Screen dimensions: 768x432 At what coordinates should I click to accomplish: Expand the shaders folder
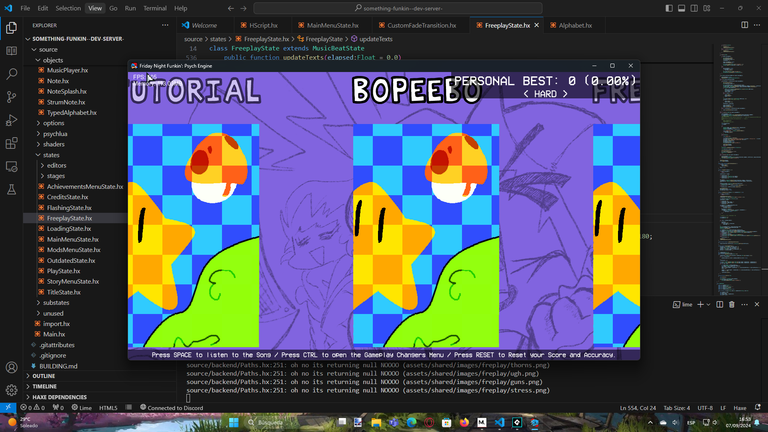tap(53, 144)
